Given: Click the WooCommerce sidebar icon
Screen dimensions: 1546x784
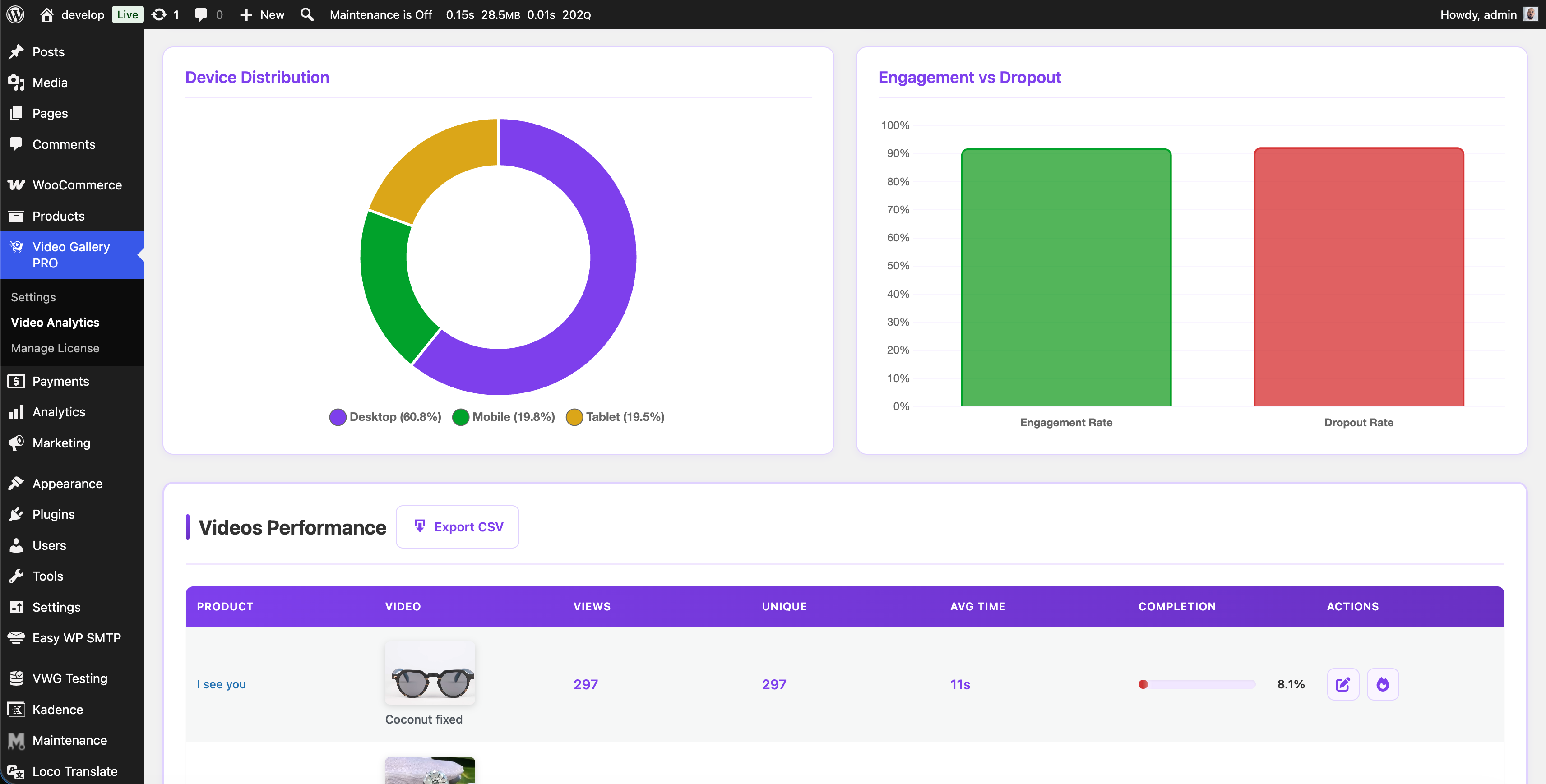Looking at the screenshot, I should click(16, 185).
